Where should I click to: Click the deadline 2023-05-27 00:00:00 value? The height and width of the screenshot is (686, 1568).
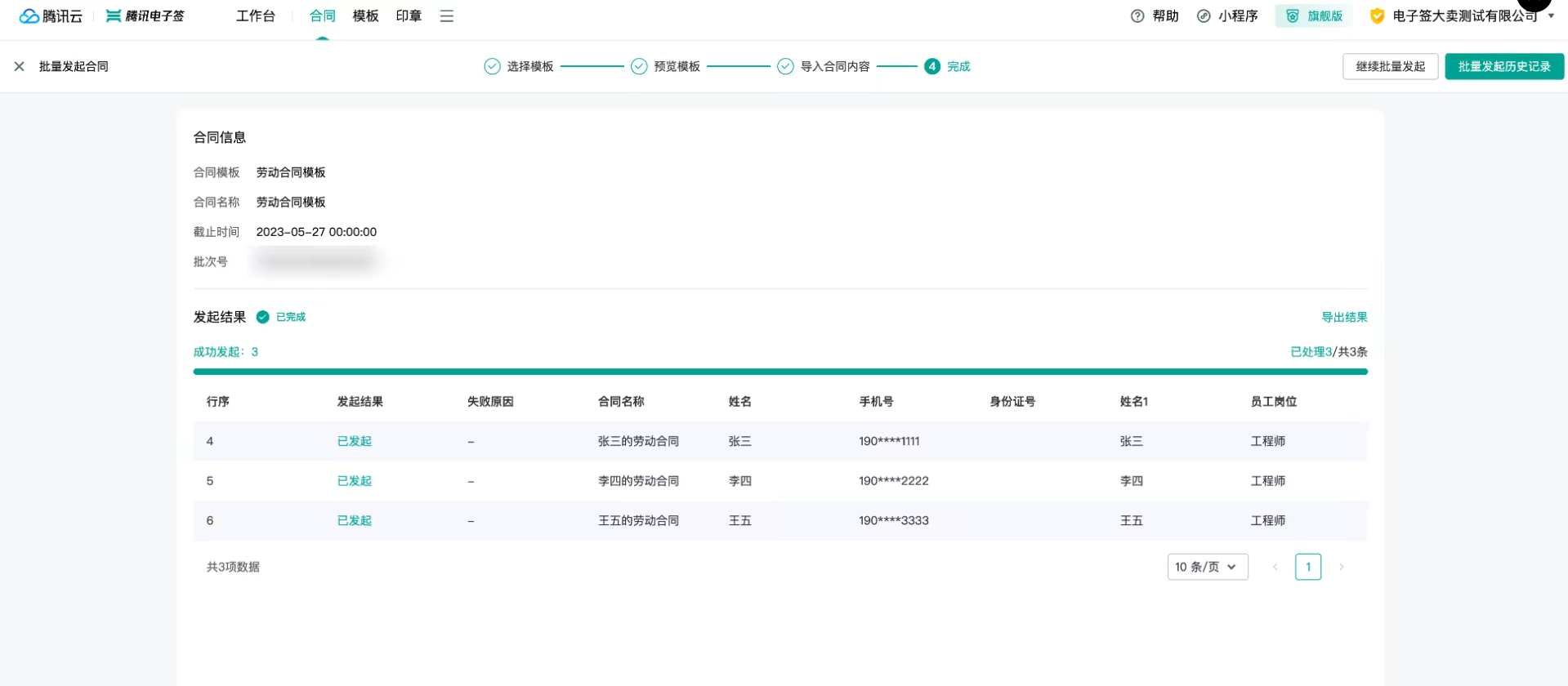[316, 232]
